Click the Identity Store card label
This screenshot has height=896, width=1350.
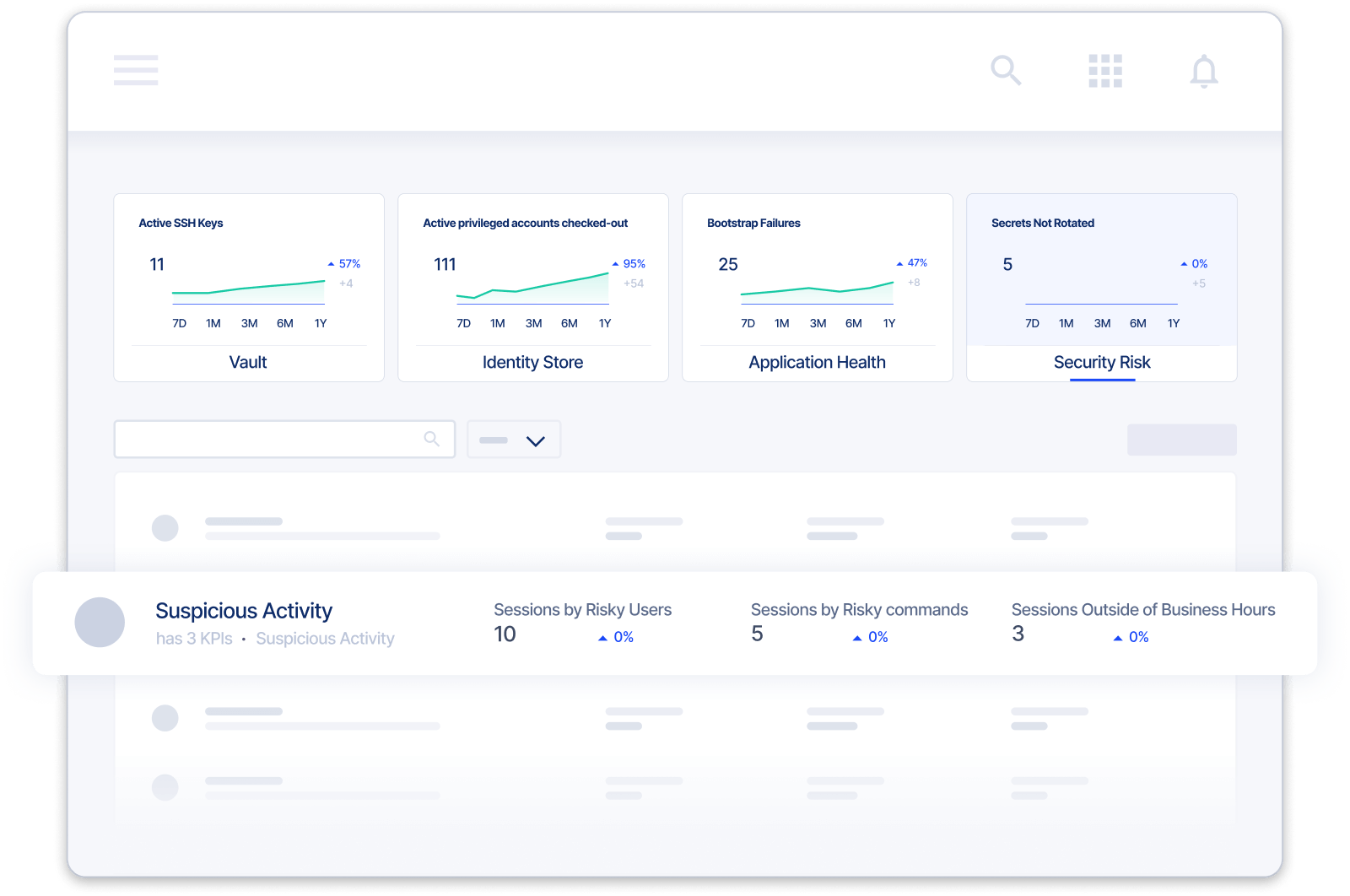[x=532, y=362]
